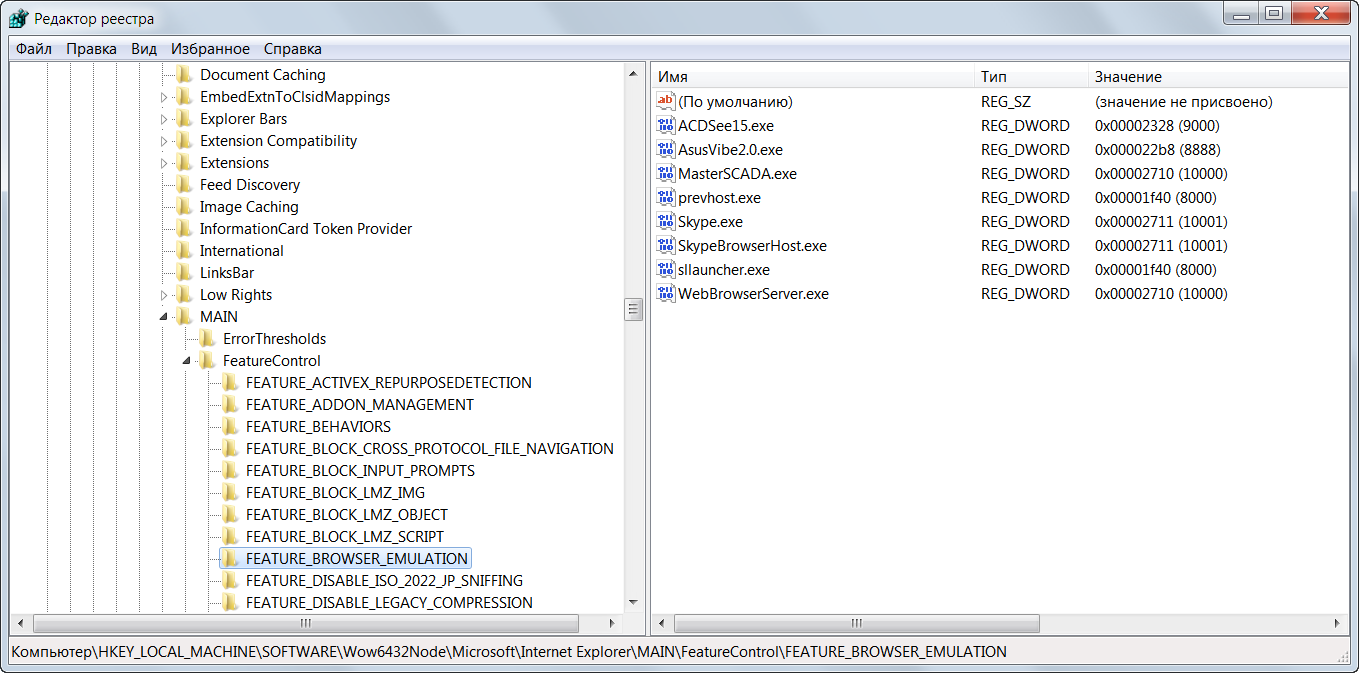The height and width of the screenshot is (673, 1359).
Task: Click the SkypeBrowserHost.exe DWORD value icon
Action: click(x=666, y=245)
